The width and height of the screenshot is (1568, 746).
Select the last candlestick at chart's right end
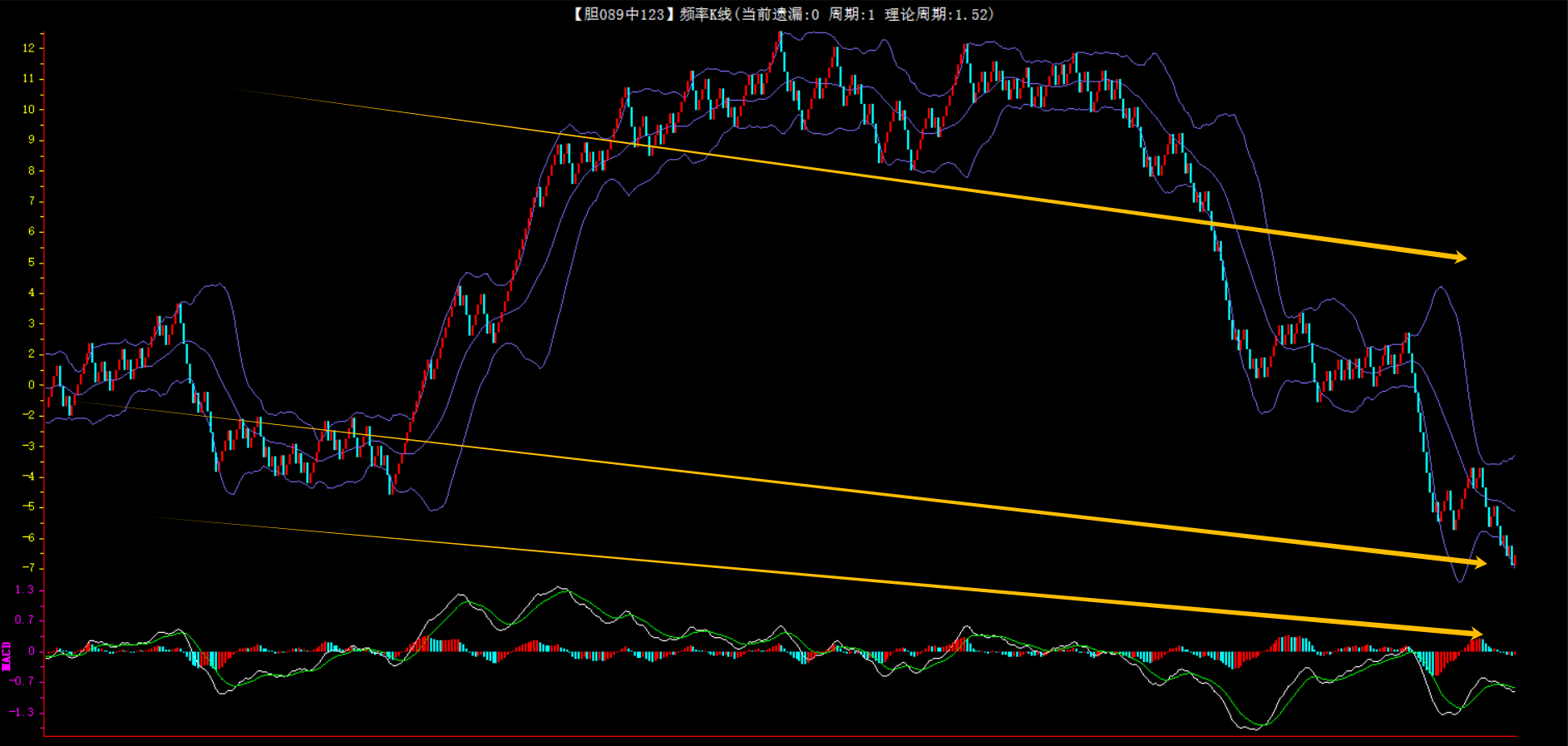[x=1514, y=561]
